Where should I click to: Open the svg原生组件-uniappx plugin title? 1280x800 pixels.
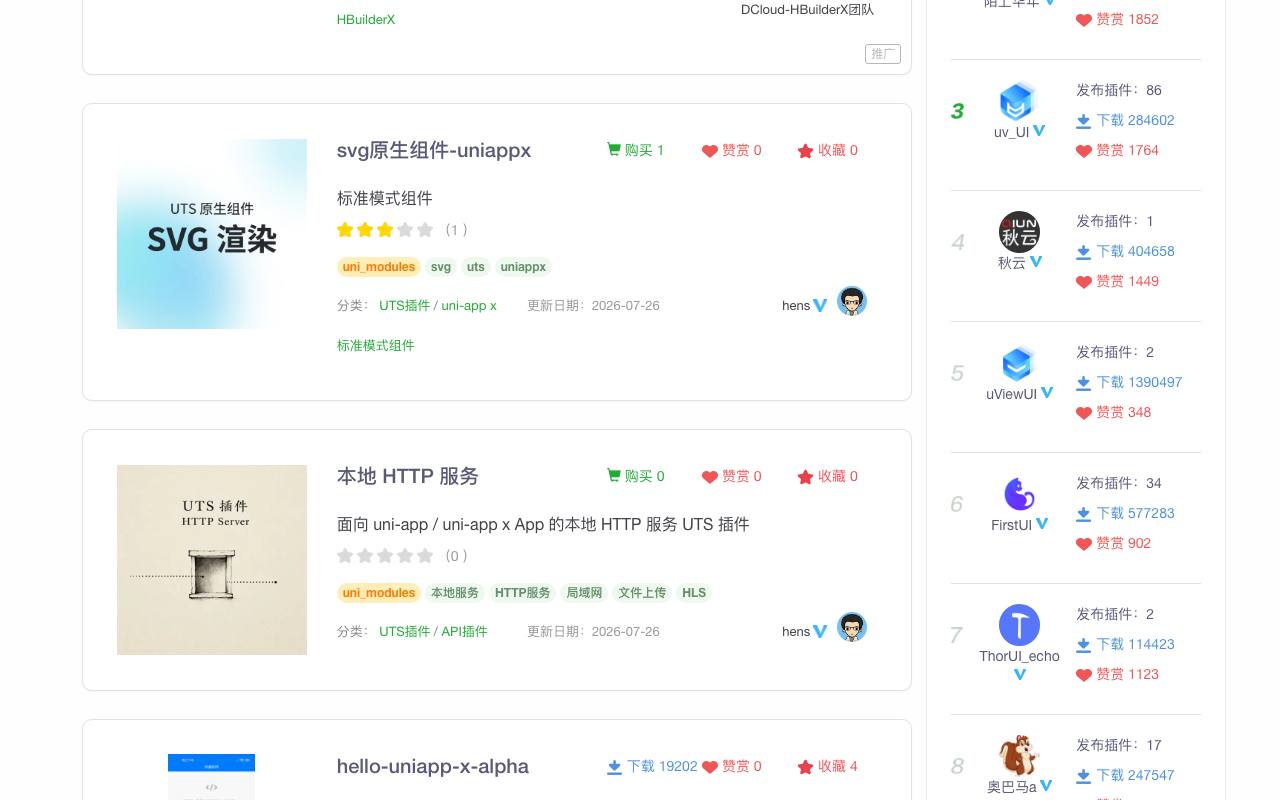(434, 150)
